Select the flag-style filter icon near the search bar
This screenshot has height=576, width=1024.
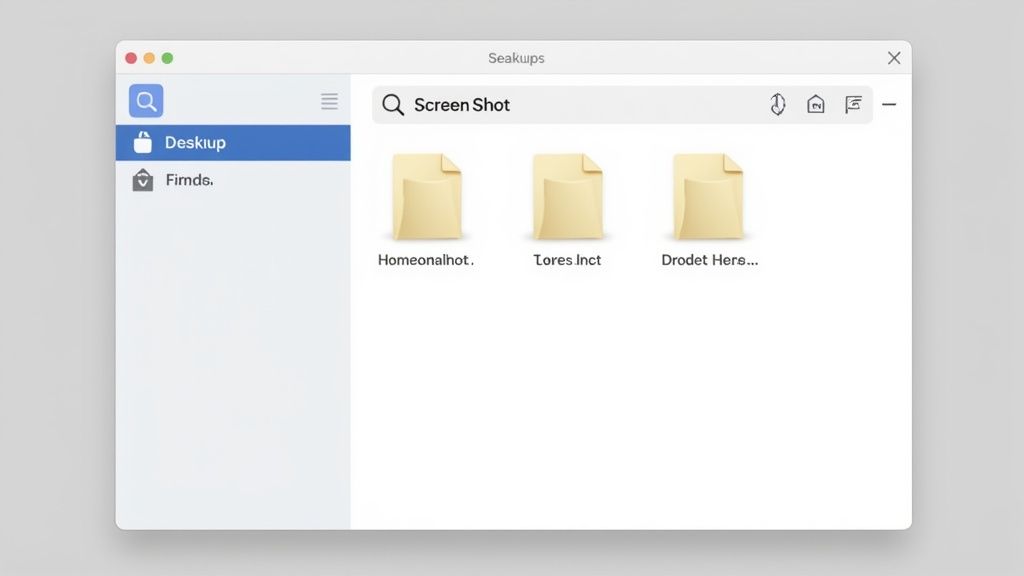pos(853,104)
